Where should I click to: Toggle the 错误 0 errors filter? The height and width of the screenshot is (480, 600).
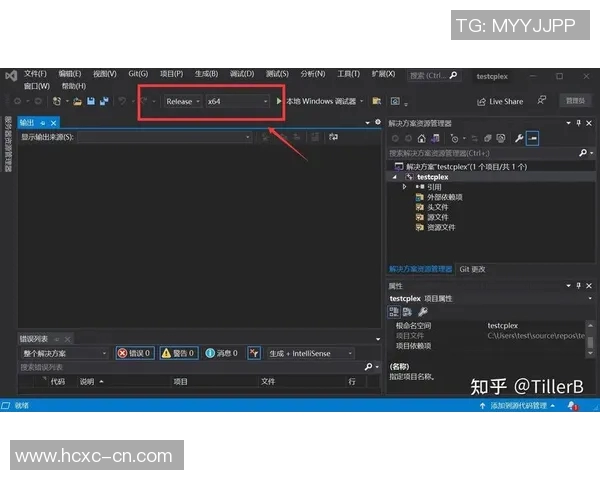point(134,353)
